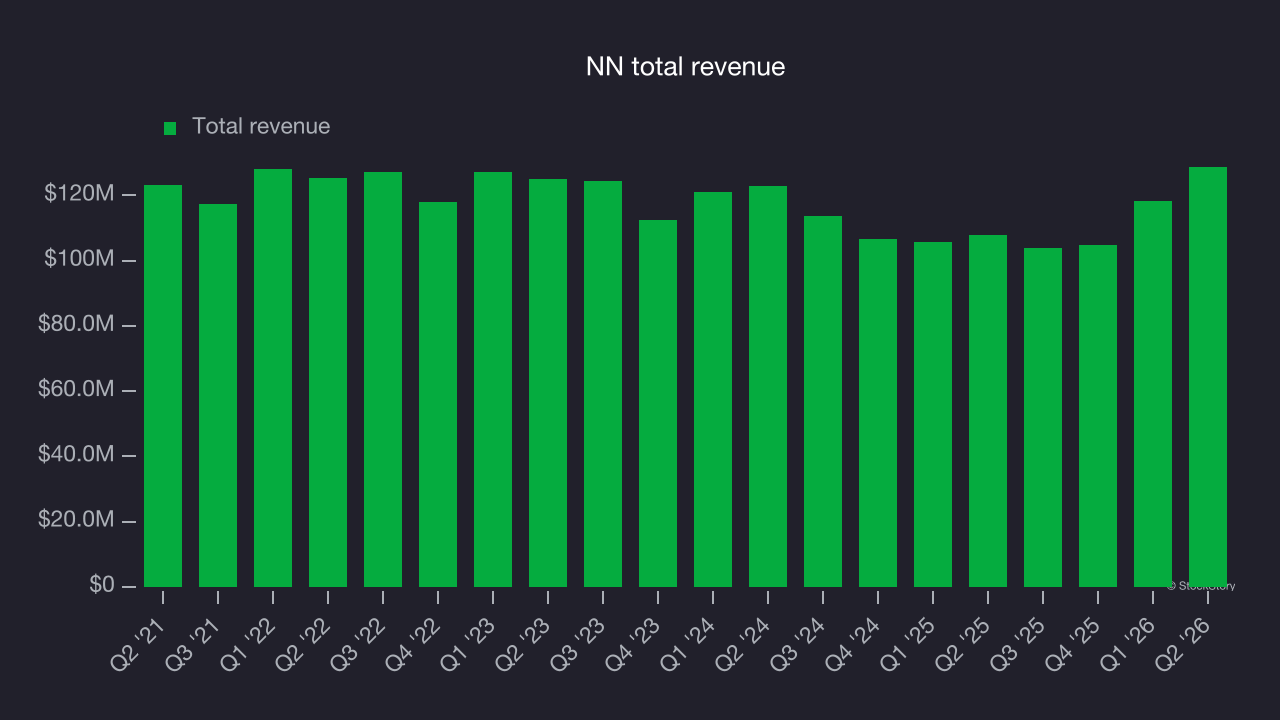Choose the green bar for Q1 '26
The width and height of the screenshot is (1280, 720).
(x=1153, y=394)
